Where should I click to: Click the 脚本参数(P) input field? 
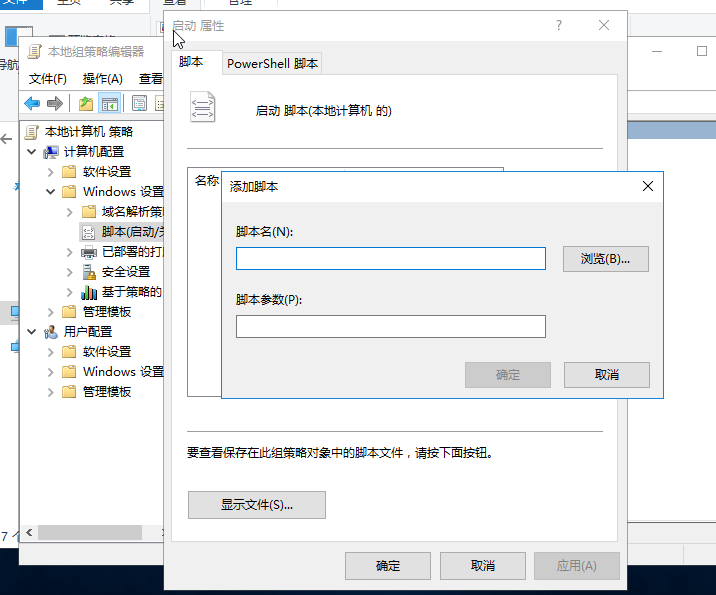(391, 327)
